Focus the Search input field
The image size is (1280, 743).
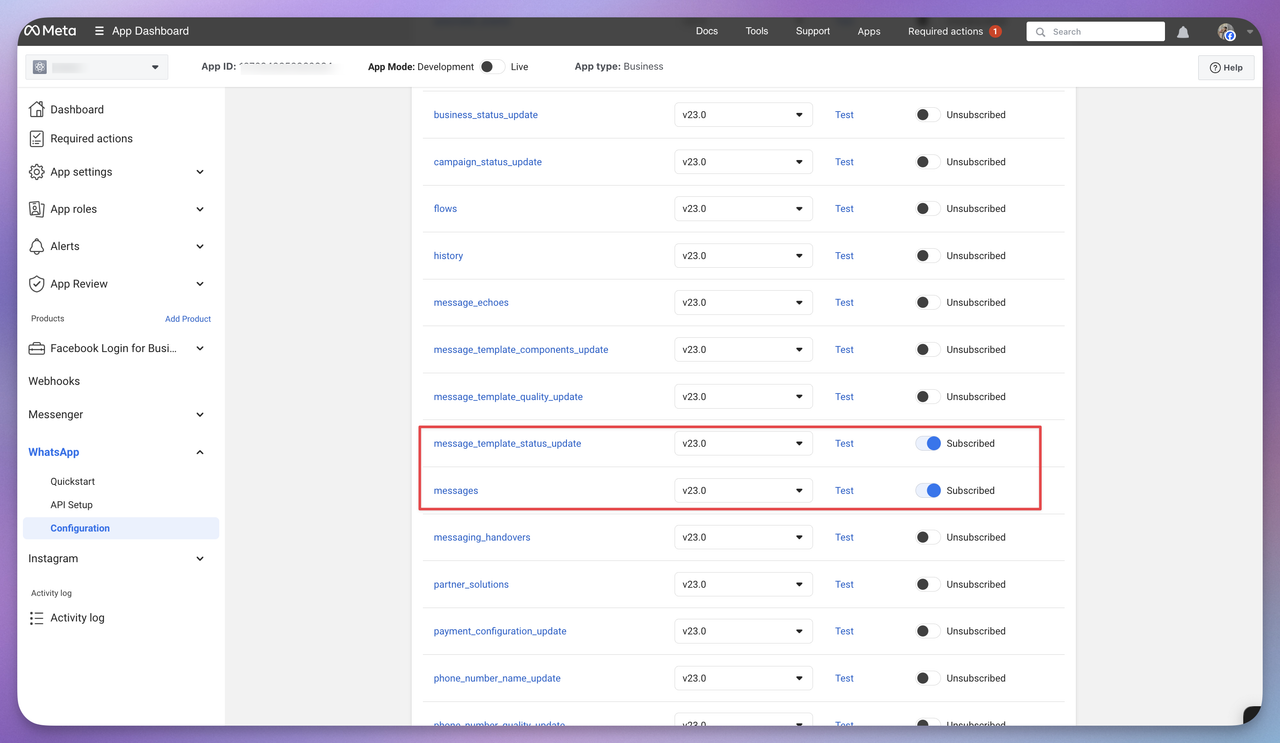coord(1095,31)
